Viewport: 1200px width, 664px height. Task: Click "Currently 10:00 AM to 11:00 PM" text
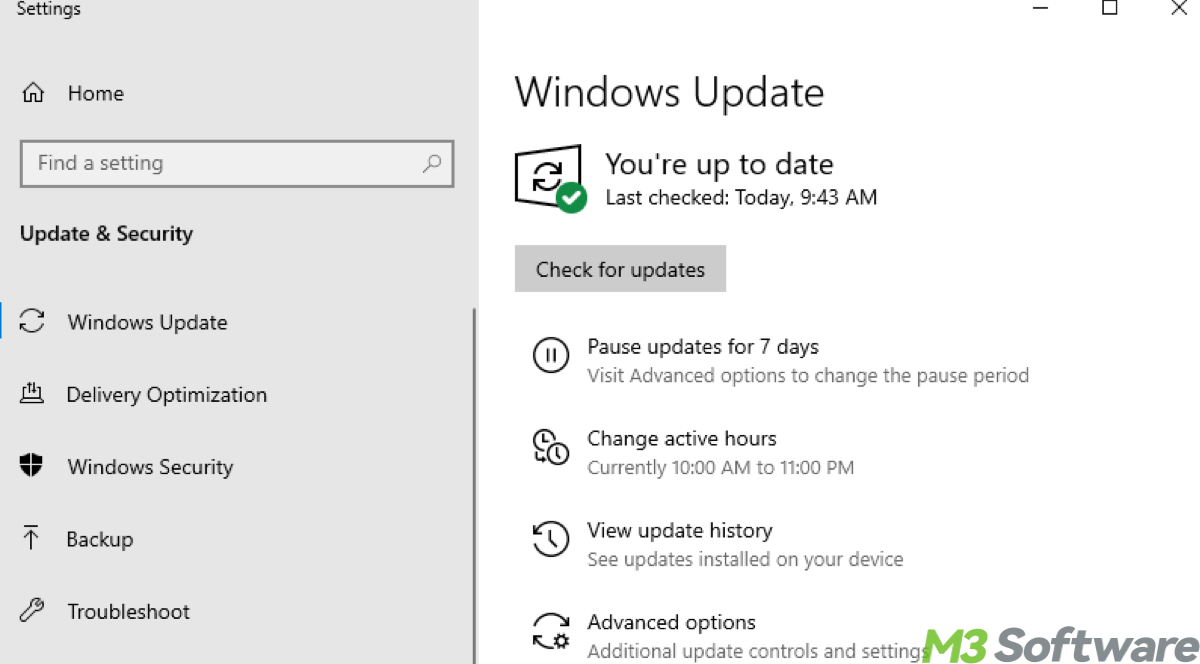pyautogui.click(x=721, y=467)
